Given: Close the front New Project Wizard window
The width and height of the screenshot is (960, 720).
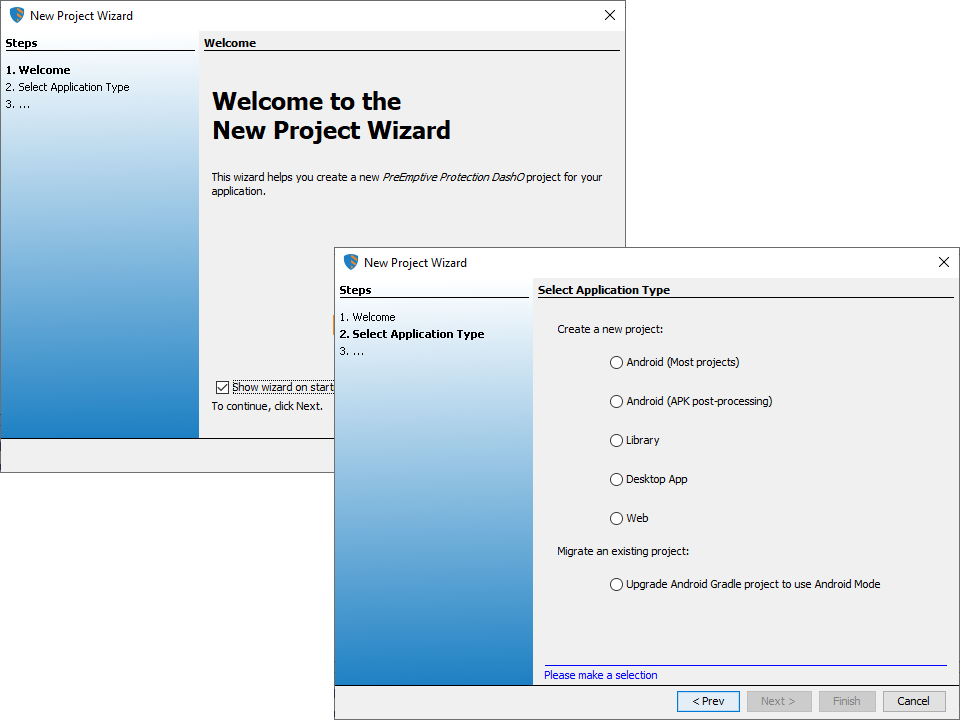Looking at the screenshot, I should (943, 262).
